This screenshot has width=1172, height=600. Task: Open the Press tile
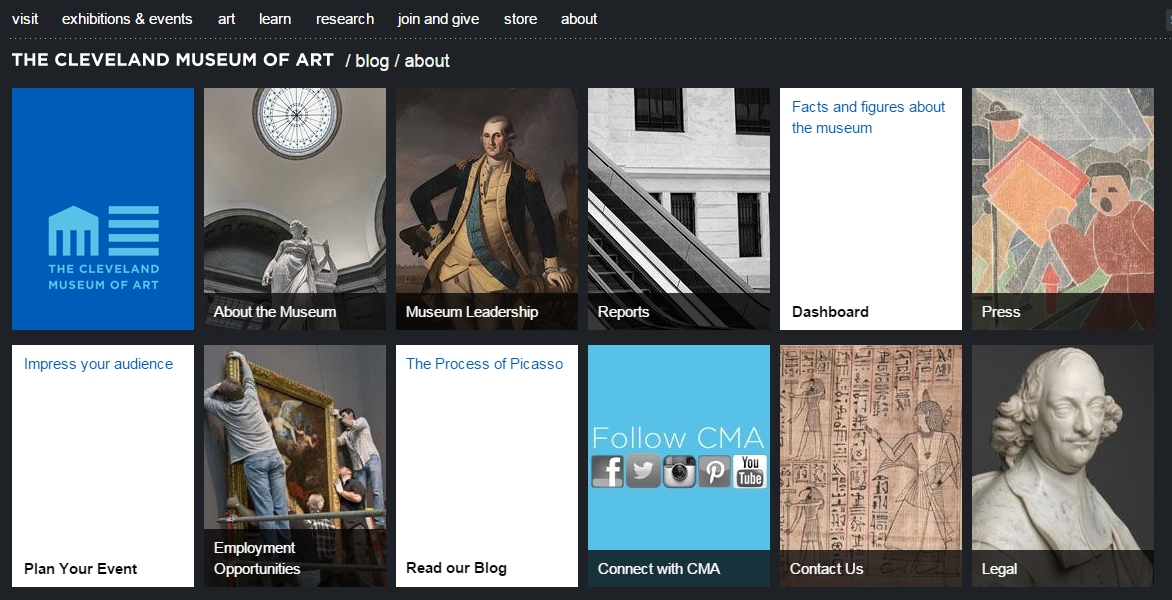coord(1062,208)
